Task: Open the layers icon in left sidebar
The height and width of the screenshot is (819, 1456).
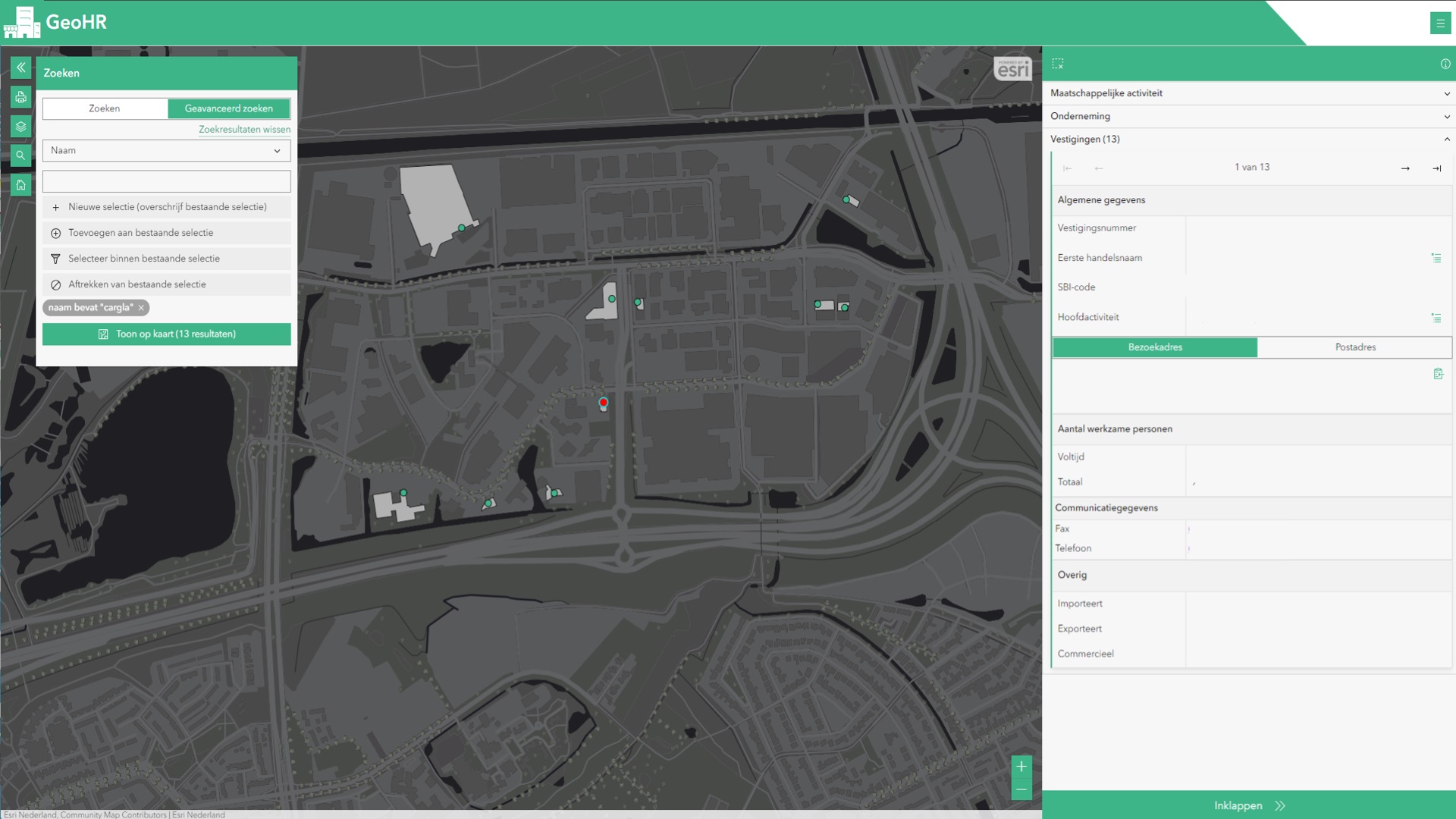Action: (x=20, y=127)
